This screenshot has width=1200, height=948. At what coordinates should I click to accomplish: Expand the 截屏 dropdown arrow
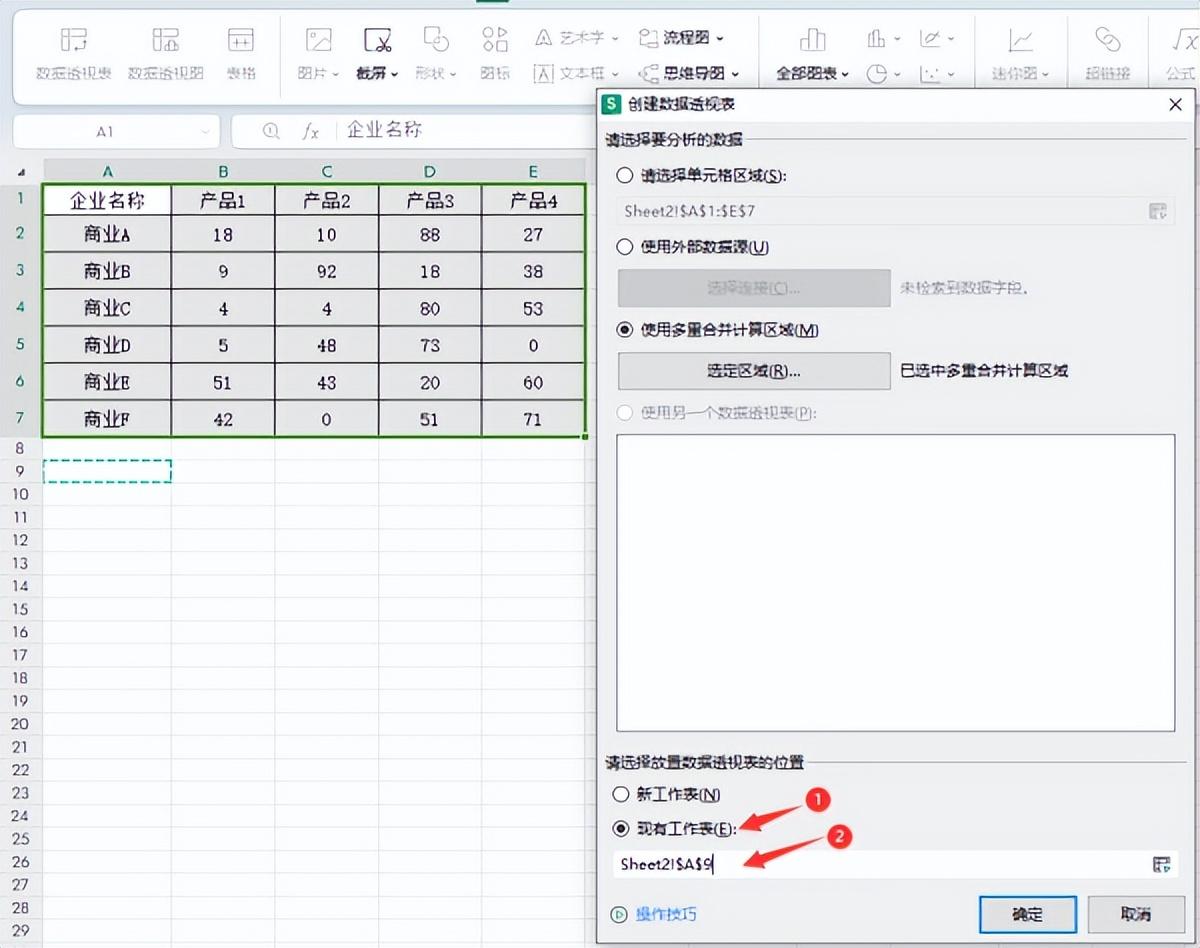[x=395, y=74]
